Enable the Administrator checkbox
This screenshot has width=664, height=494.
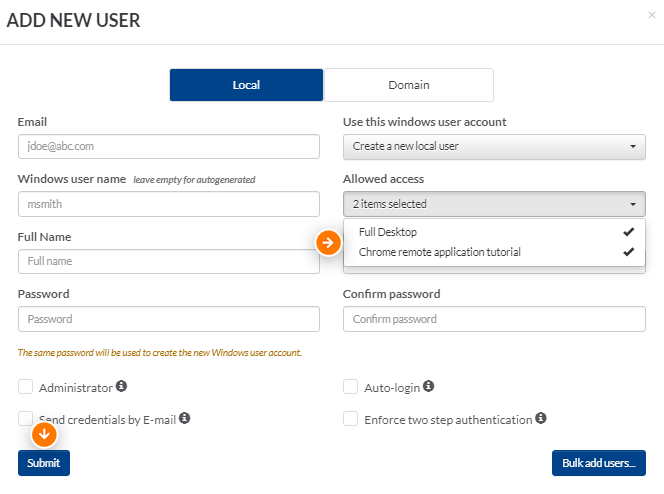pos(25,386)
